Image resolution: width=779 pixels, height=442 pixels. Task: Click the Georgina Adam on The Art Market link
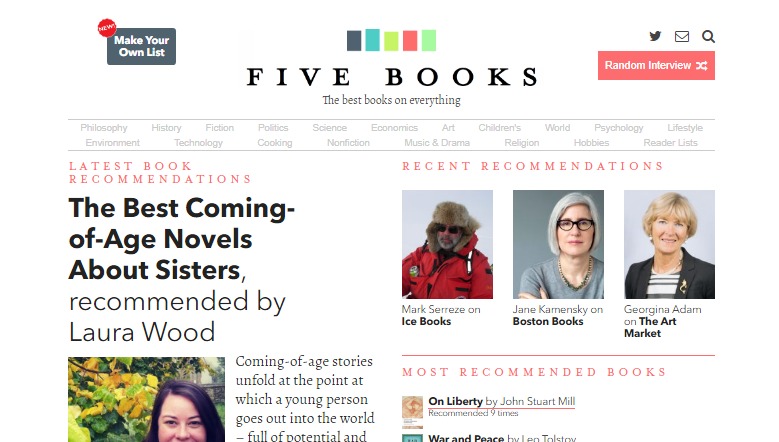pyautogui.click(x=663, y=321)
